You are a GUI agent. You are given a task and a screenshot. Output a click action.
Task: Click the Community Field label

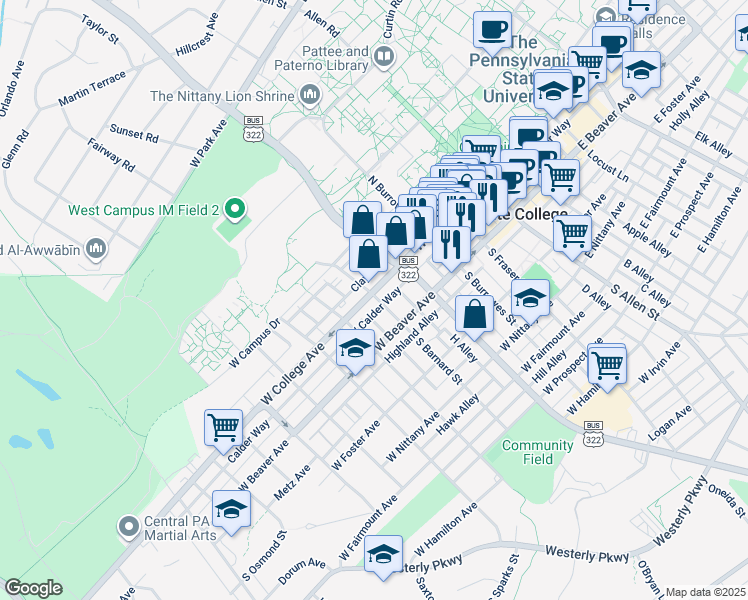tap(540, 452)
